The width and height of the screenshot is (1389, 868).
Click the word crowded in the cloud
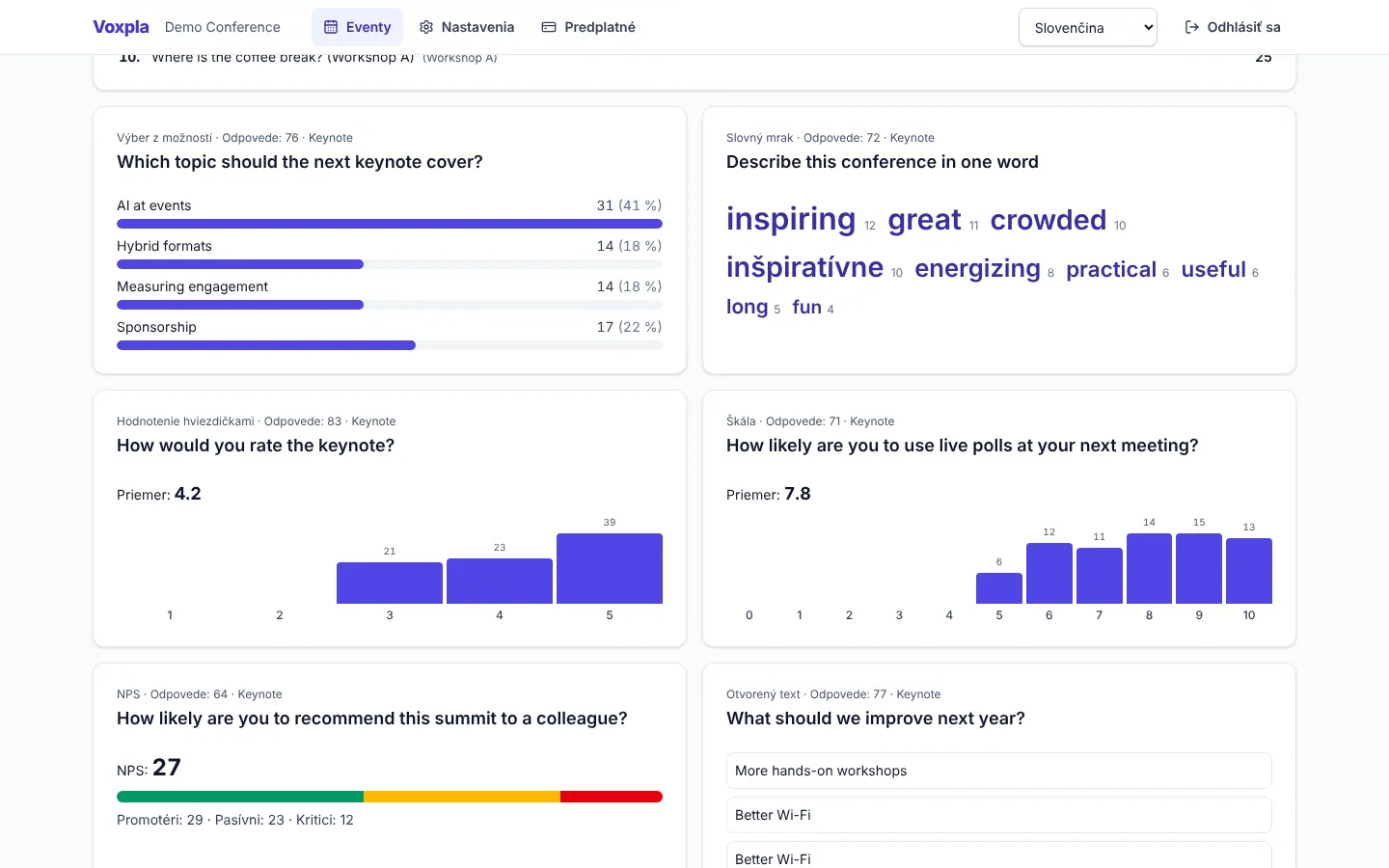click(1049, 220)
